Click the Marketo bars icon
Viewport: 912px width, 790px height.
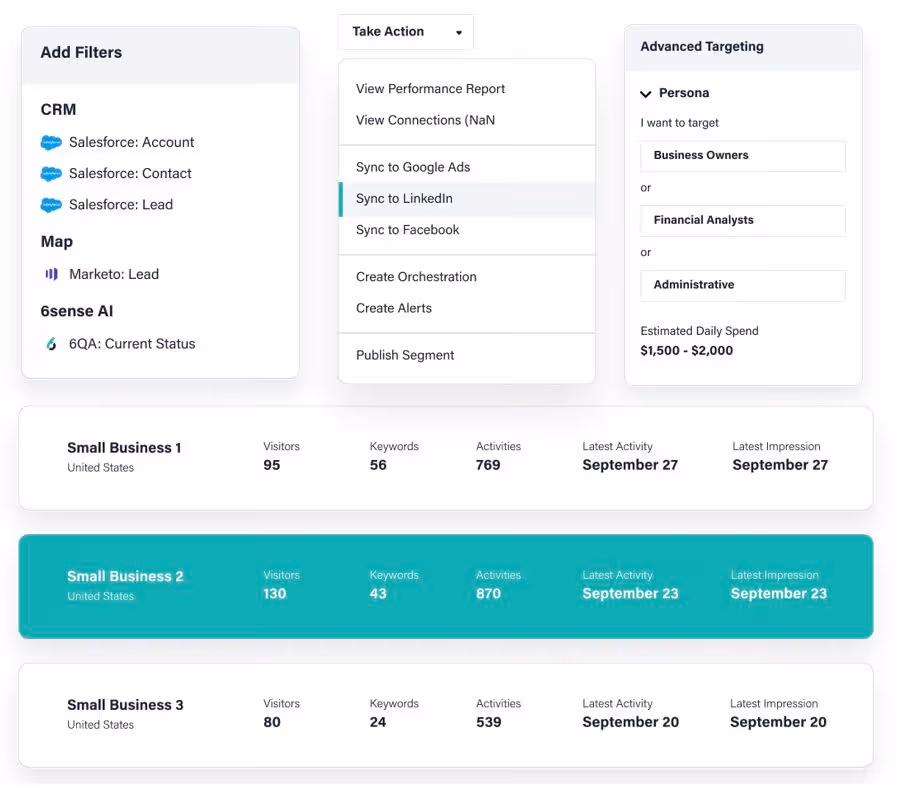(52, 274)
